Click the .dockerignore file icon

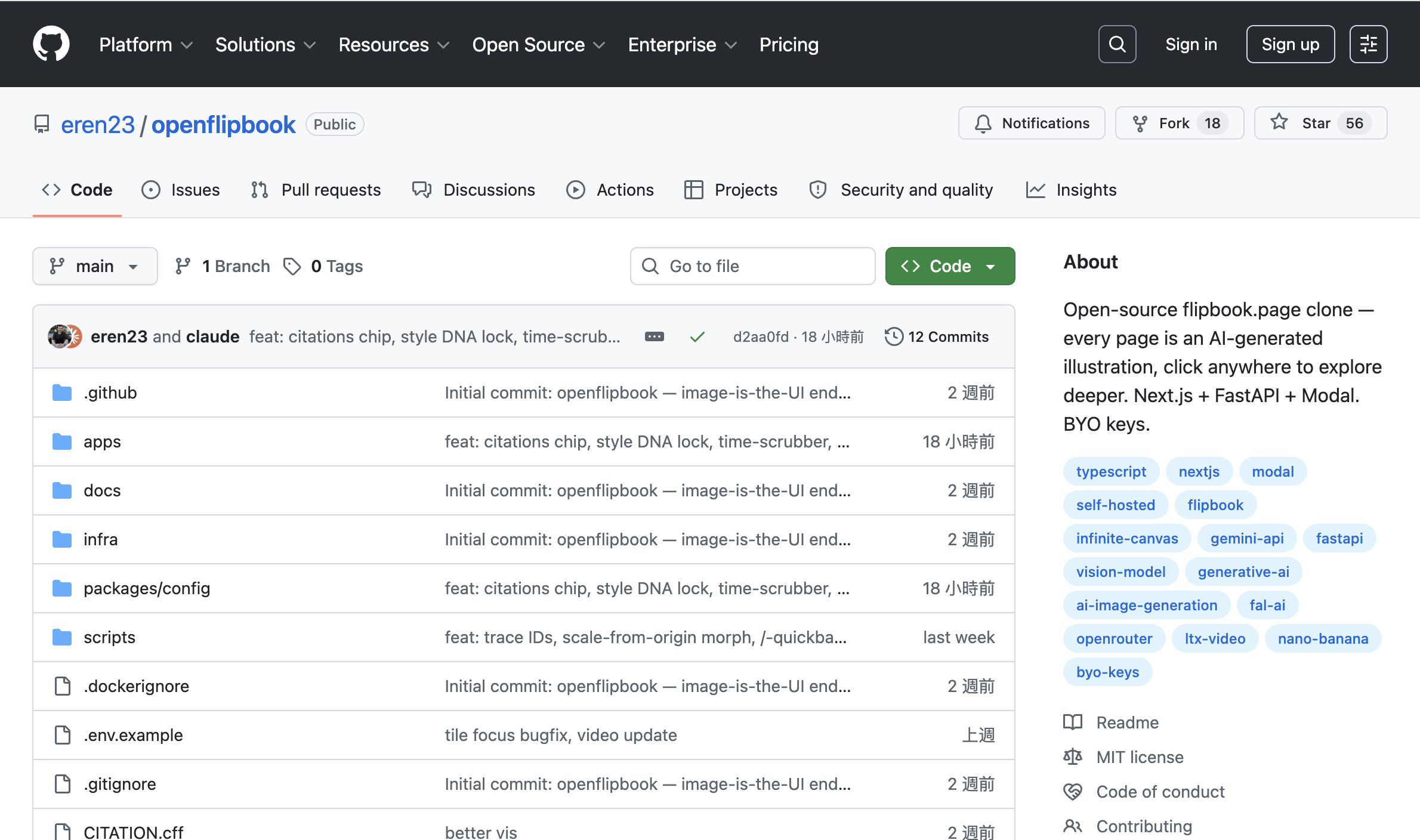pos(62,686)
